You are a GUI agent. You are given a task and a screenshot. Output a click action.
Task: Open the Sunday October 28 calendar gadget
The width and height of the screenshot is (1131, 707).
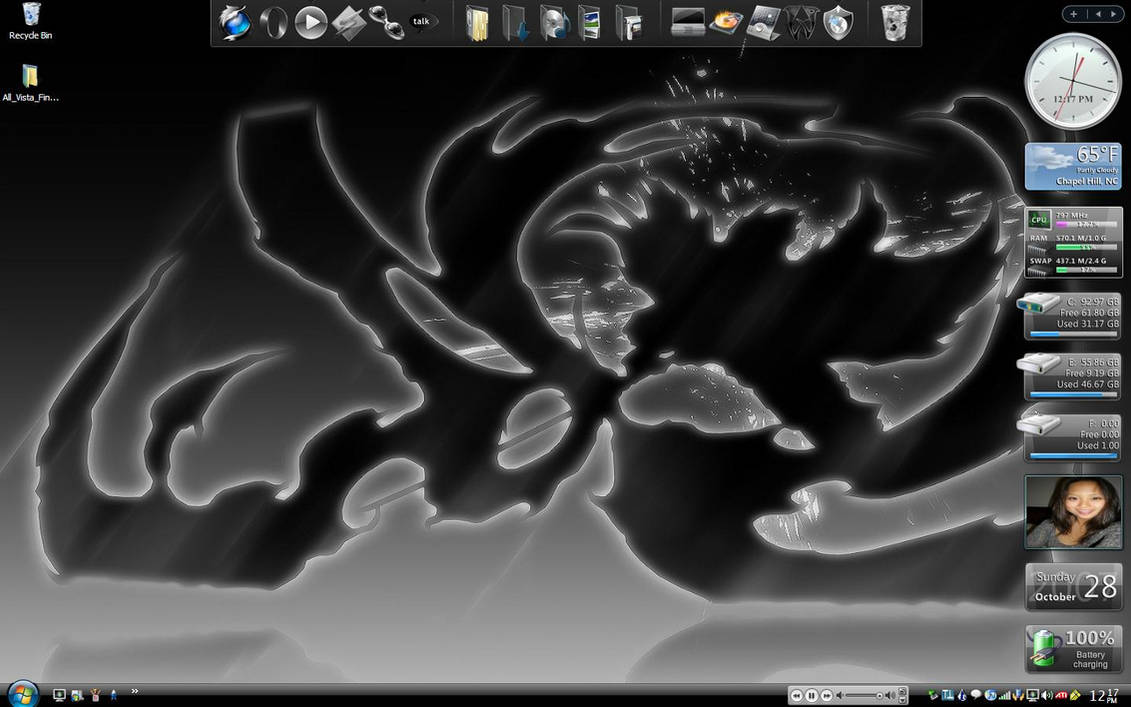click(x=1073, y=587)
